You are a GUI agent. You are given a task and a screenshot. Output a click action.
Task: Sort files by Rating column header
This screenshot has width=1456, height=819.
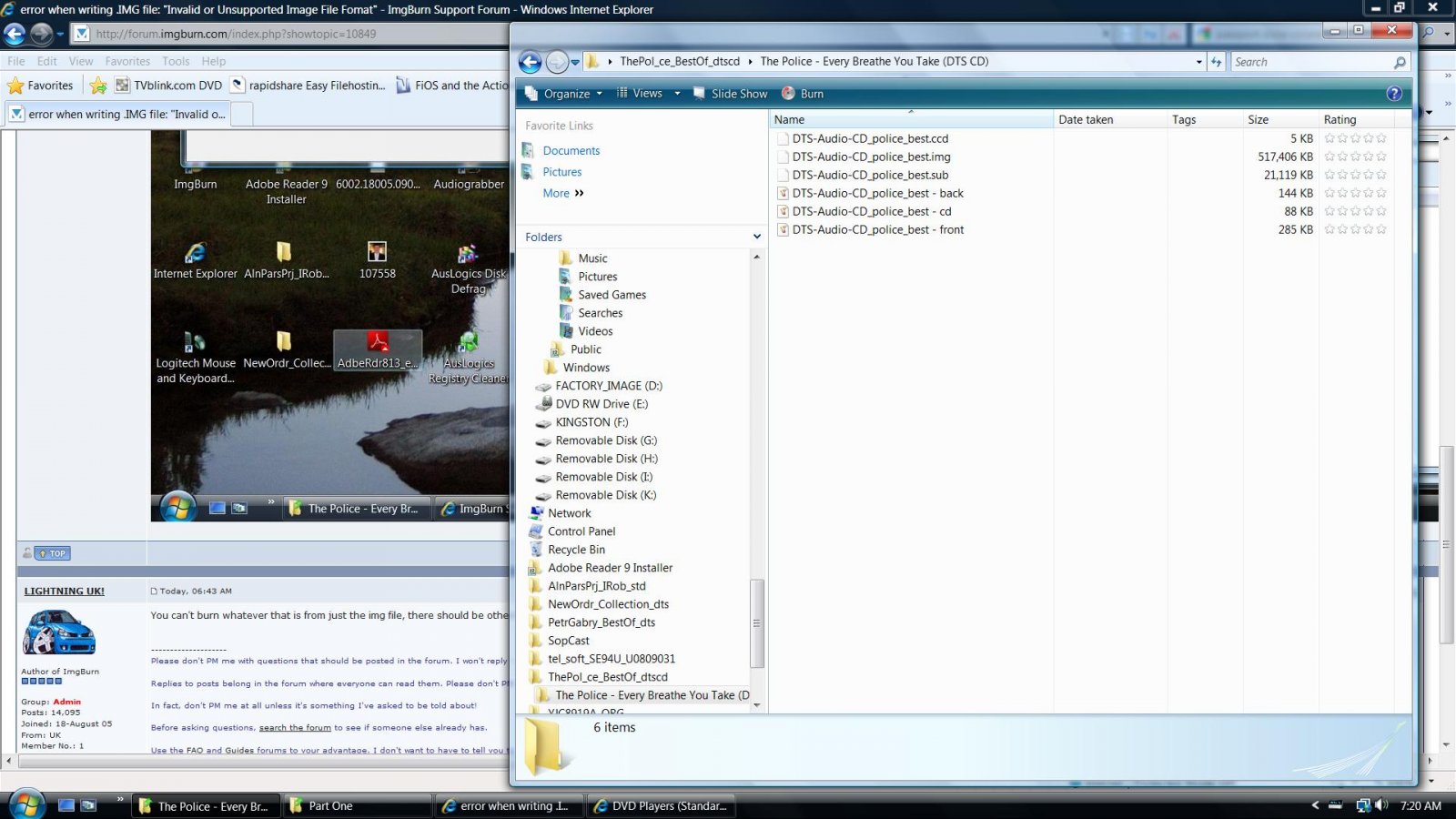tap(1340, 119)
